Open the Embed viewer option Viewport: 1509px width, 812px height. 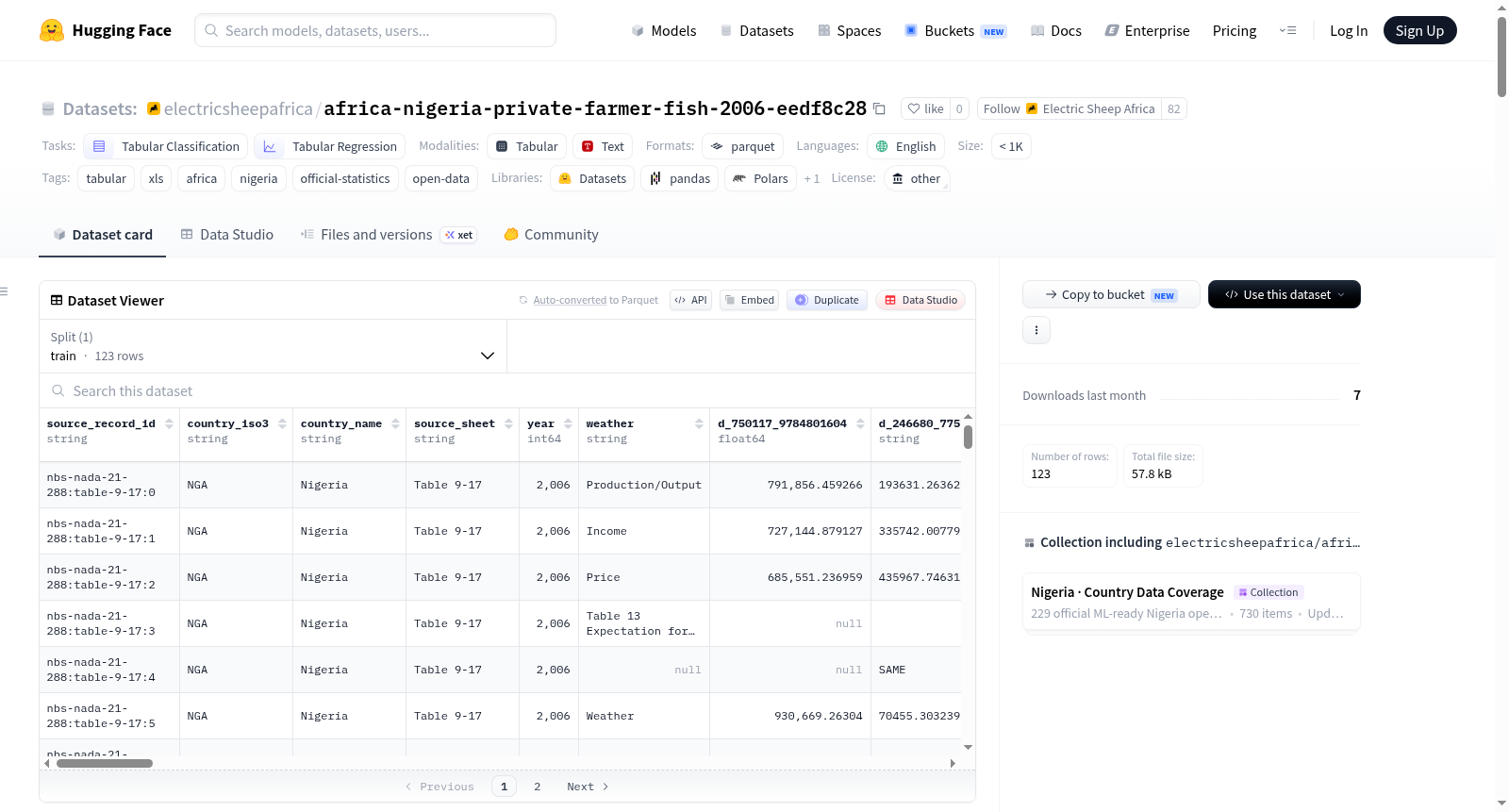749,300
